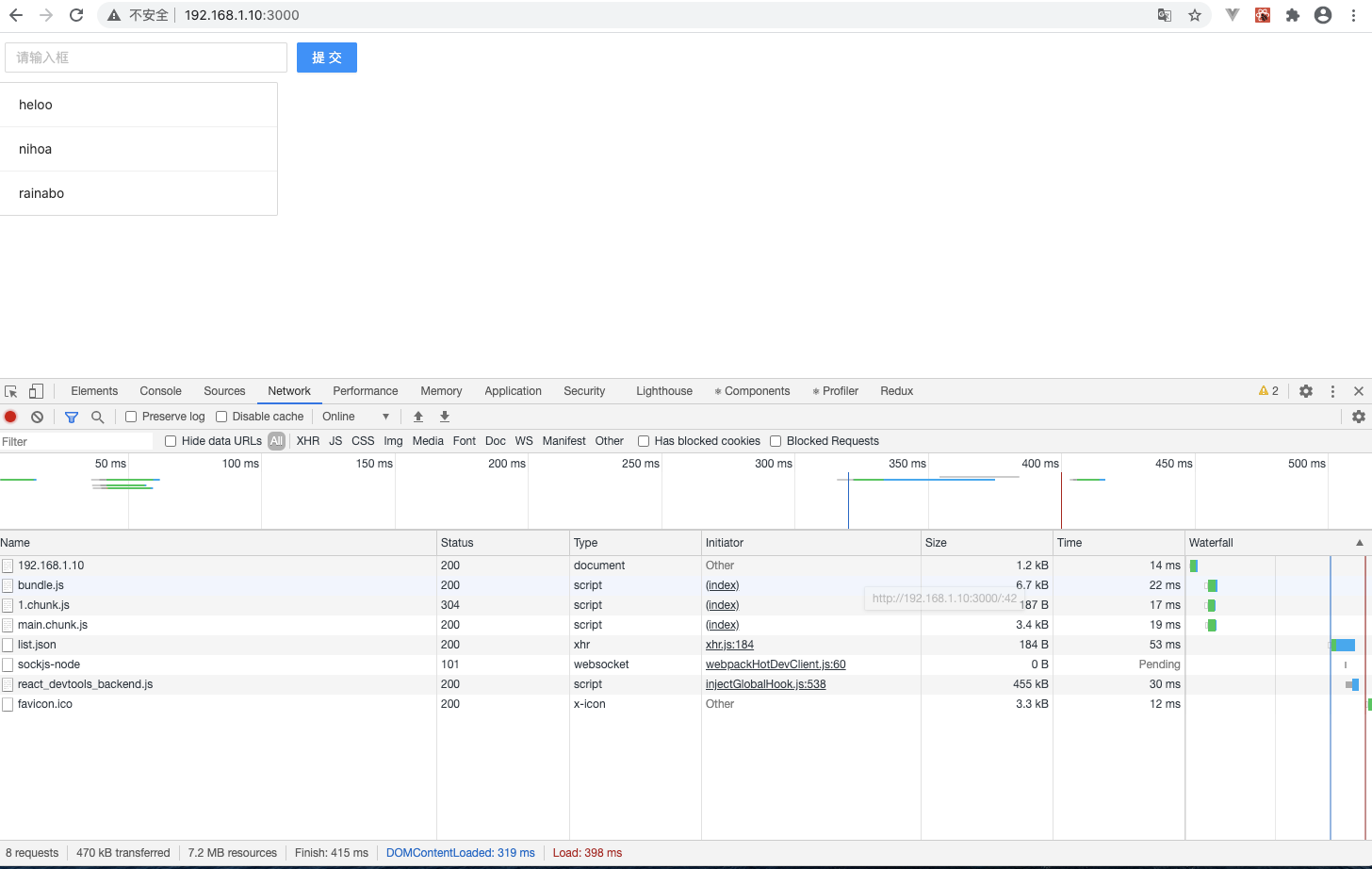Select the list.json request row
The height and width of the screenshot is (869, 1372).
(x=686, y=645)
